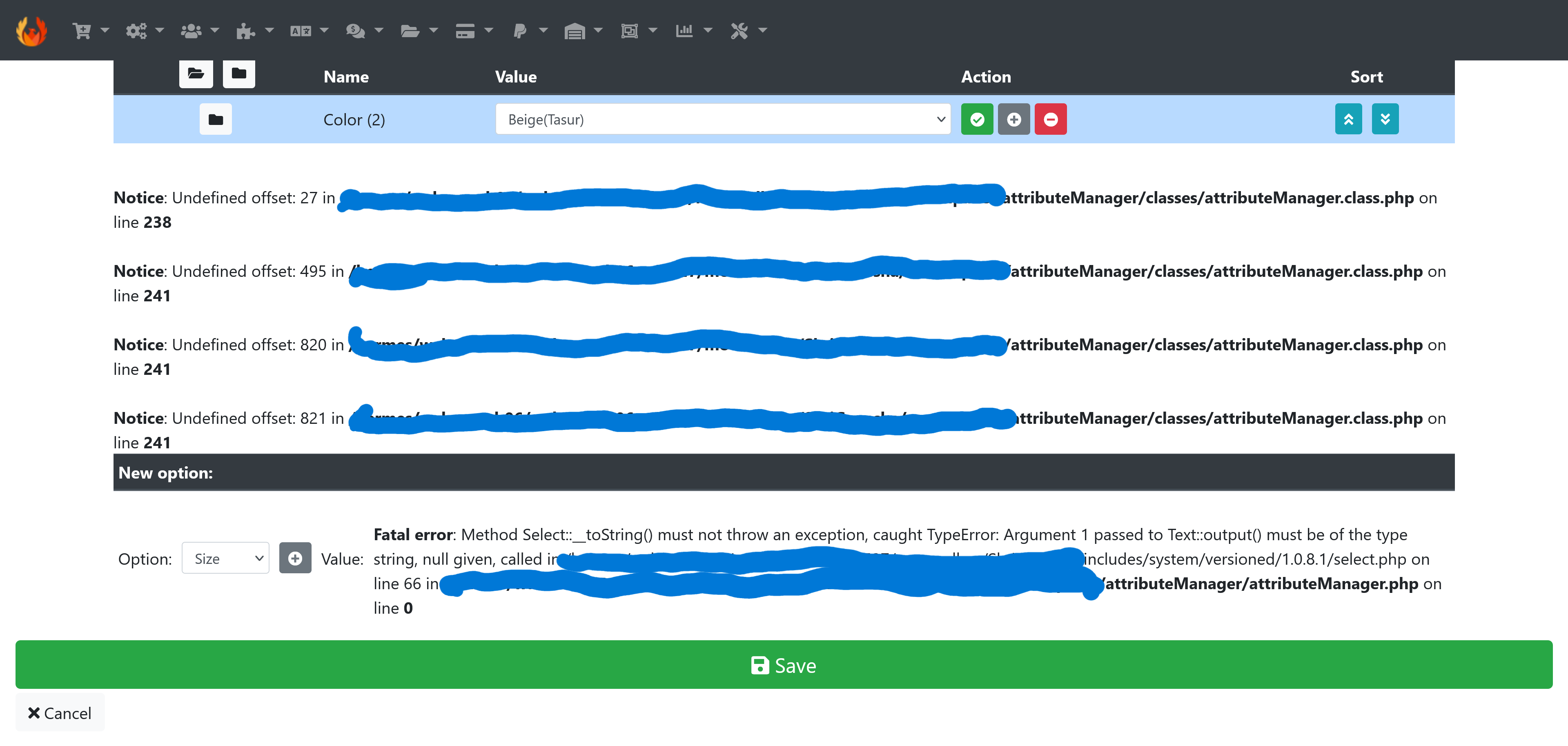Expand dropdown arrow next to chart icon
This screenshot has height=746, width=1568.
point(707,31)
